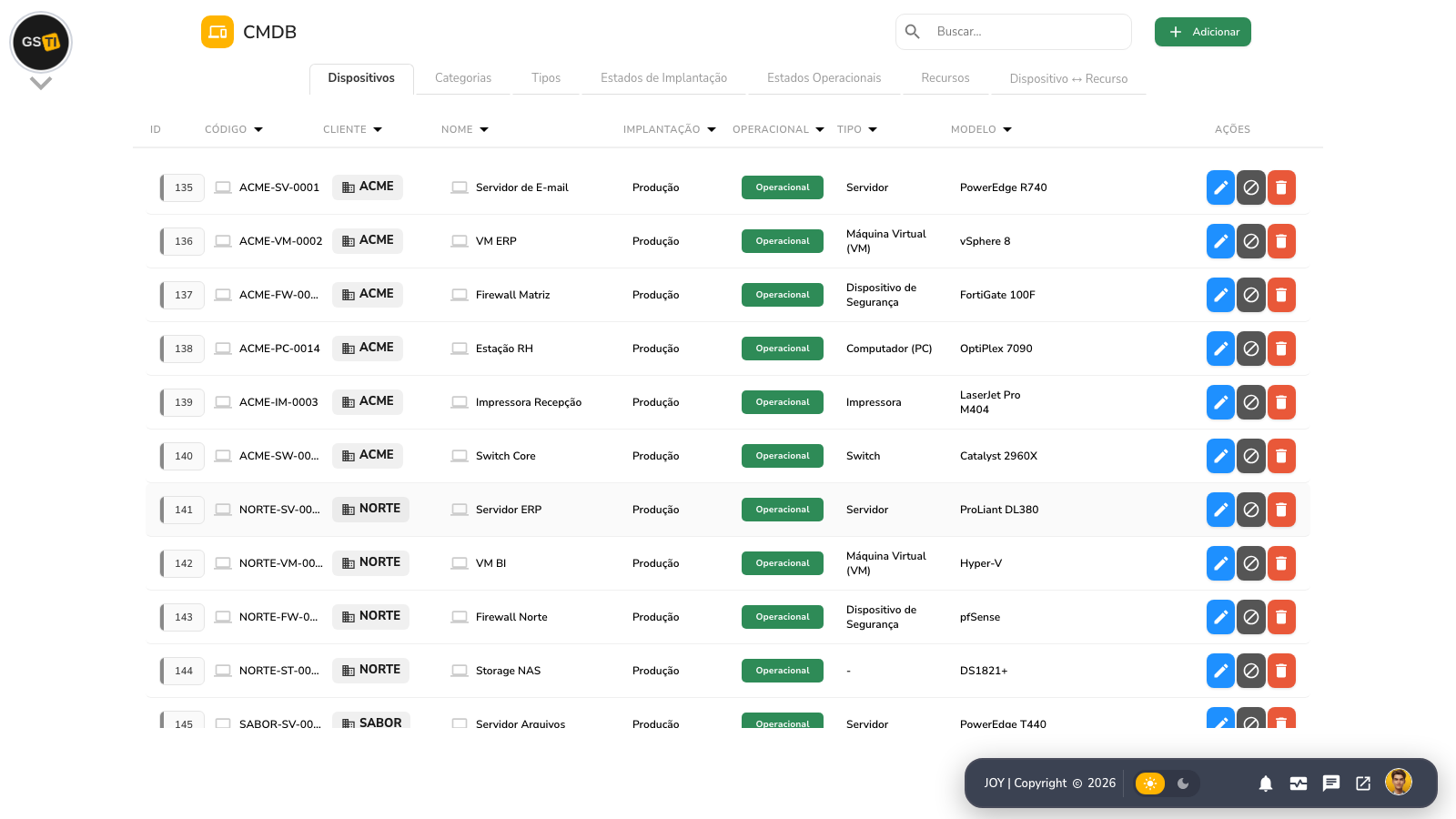This screenshot has width=1456, height=819.
Task: Click the search magnifier icon
Action: [x=913, y=32]
